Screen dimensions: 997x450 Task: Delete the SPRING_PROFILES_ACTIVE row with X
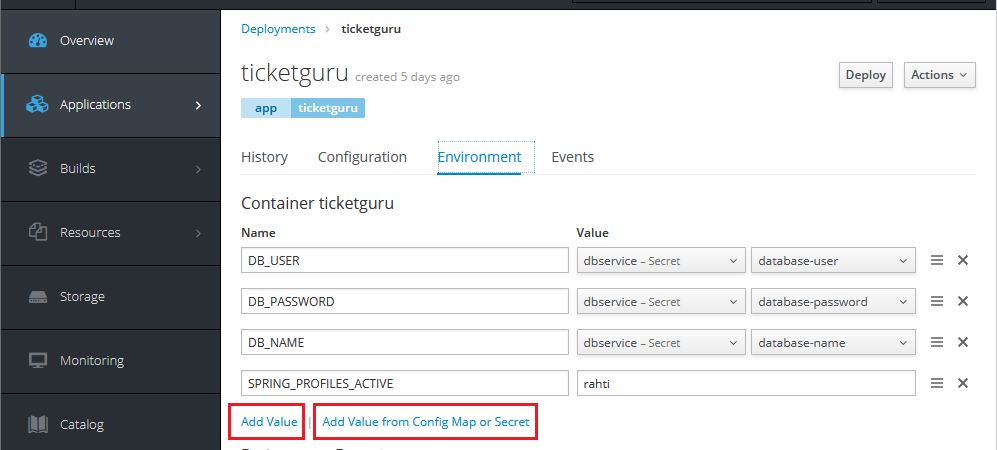point(963,383)
